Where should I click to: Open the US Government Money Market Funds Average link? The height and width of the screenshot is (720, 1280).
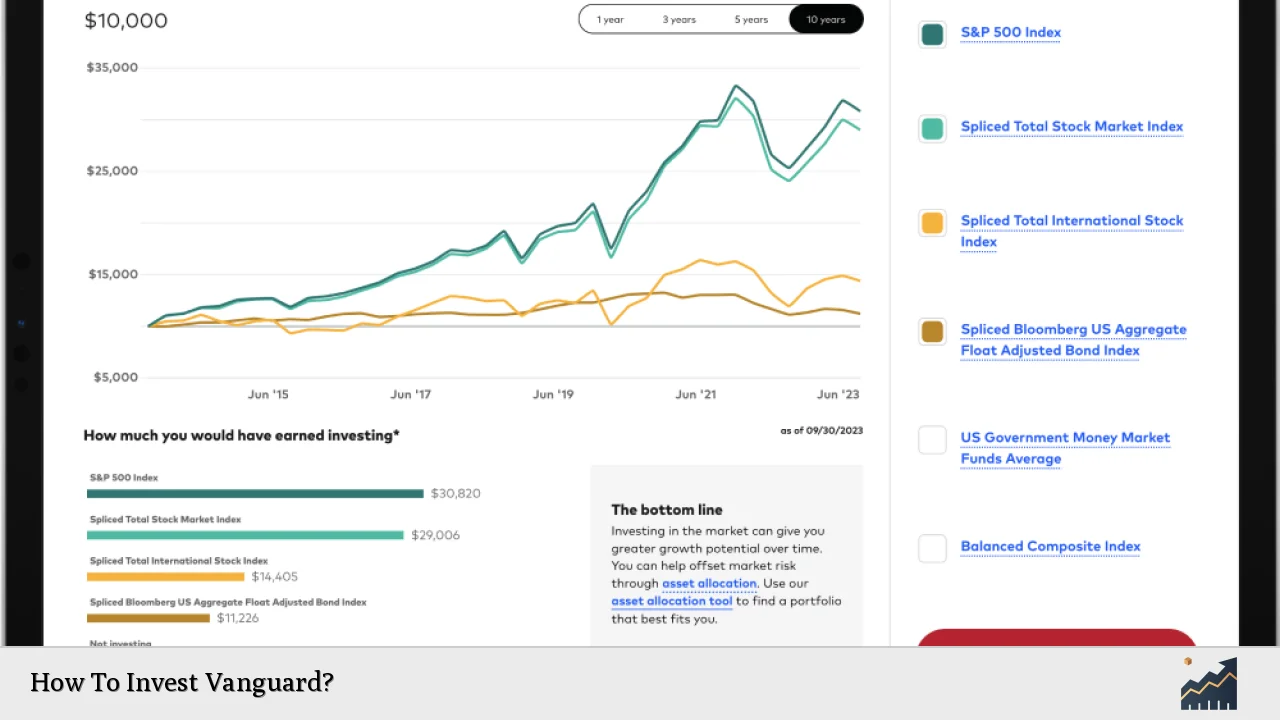coord(1065,448)
